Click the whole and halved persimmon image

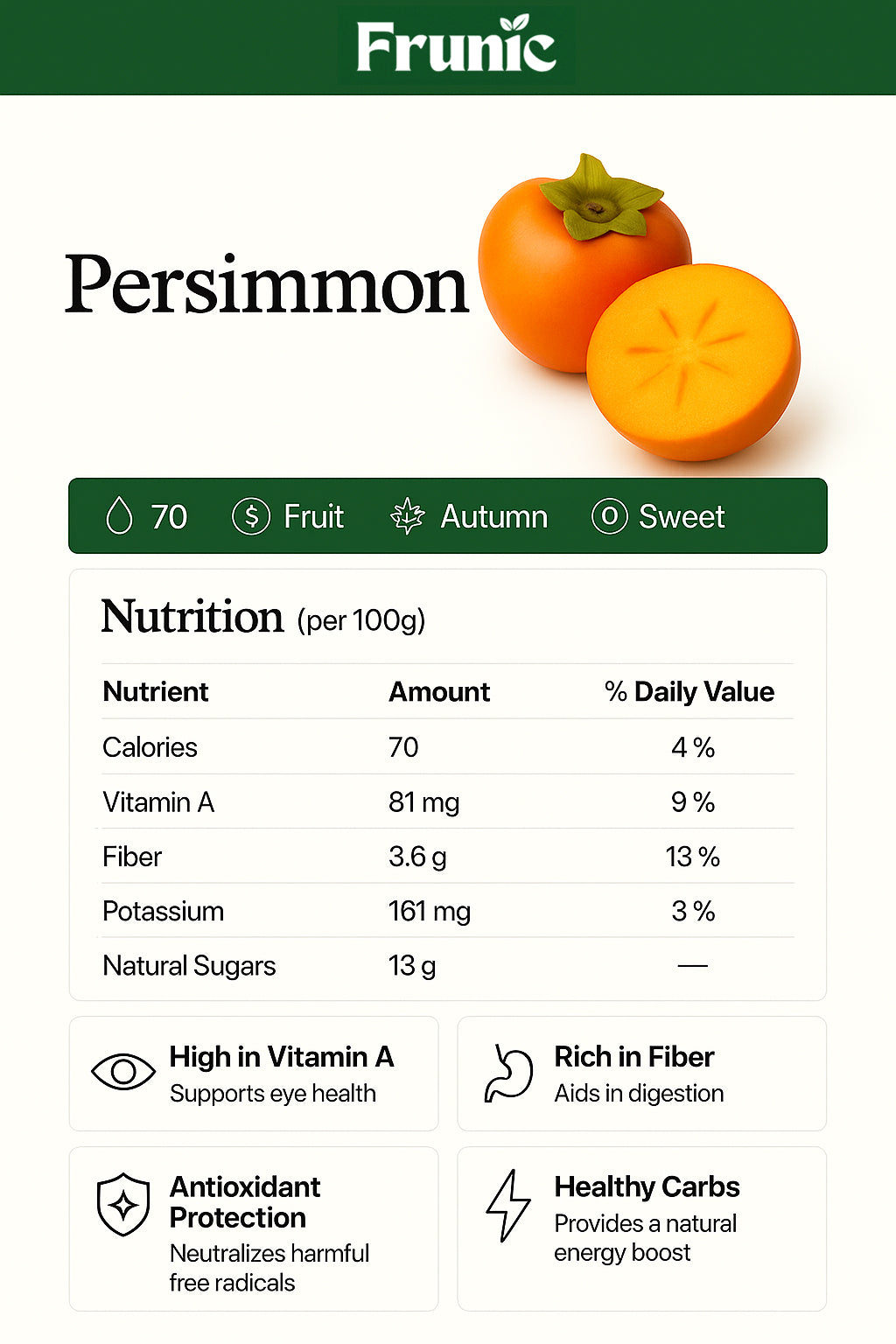click(x=639, y=311)
